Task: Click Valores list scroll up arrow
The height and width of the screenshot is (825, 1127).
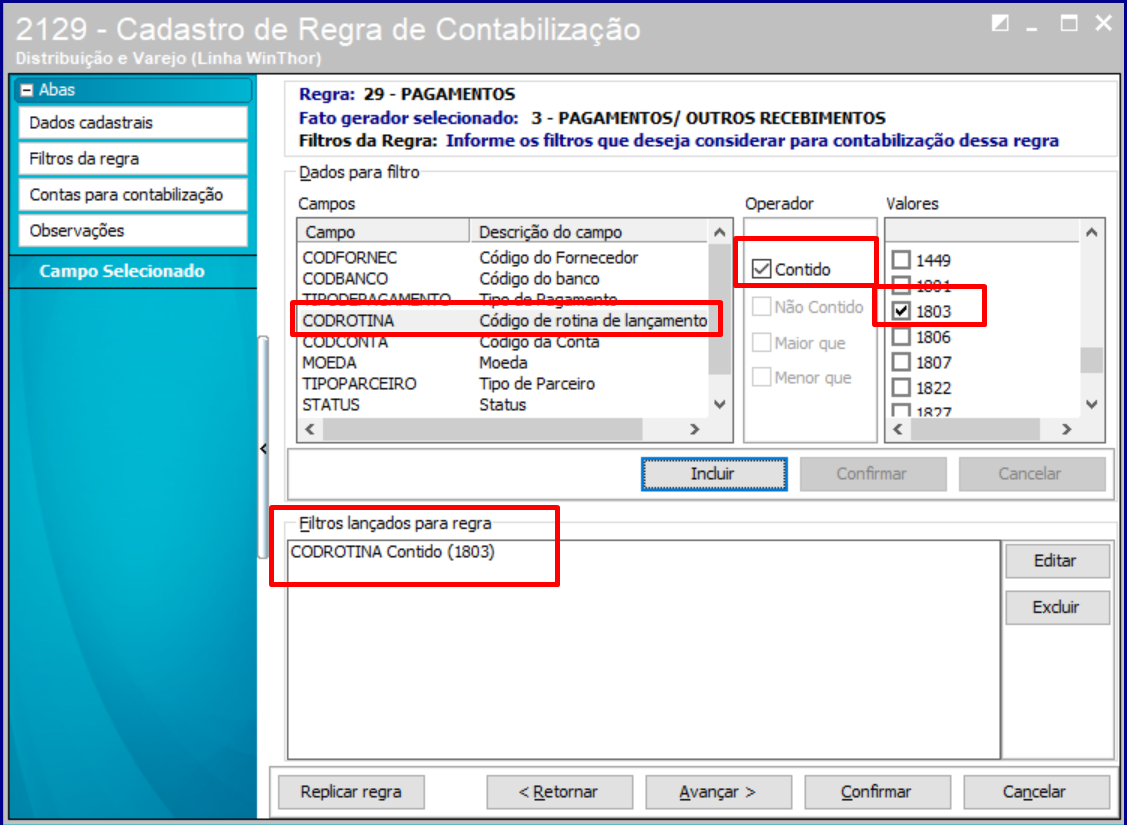Action: pyautogui.click(x=1092, y=232)
